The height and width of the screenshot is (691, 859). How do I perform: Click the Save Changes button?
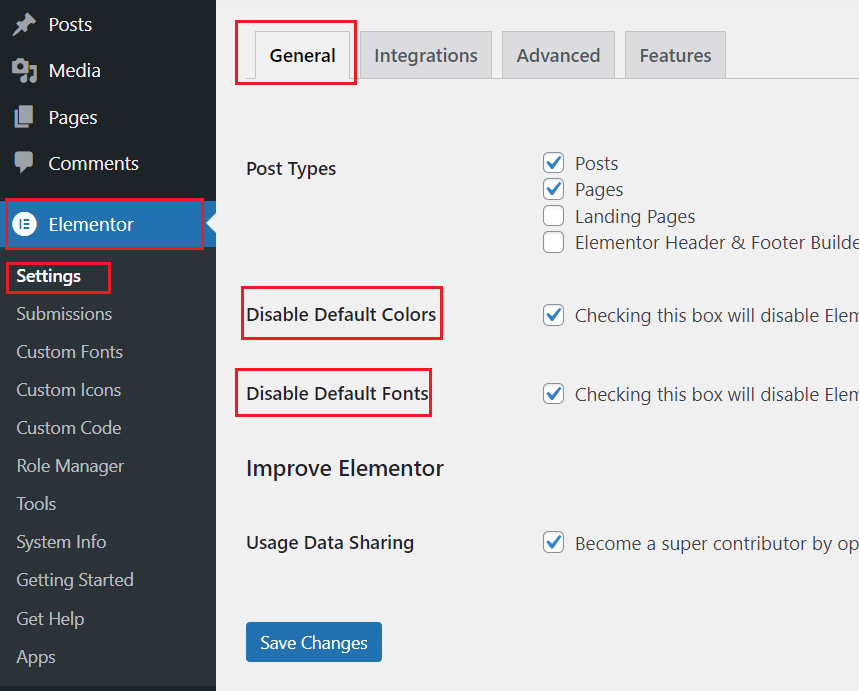pos(314,642)
